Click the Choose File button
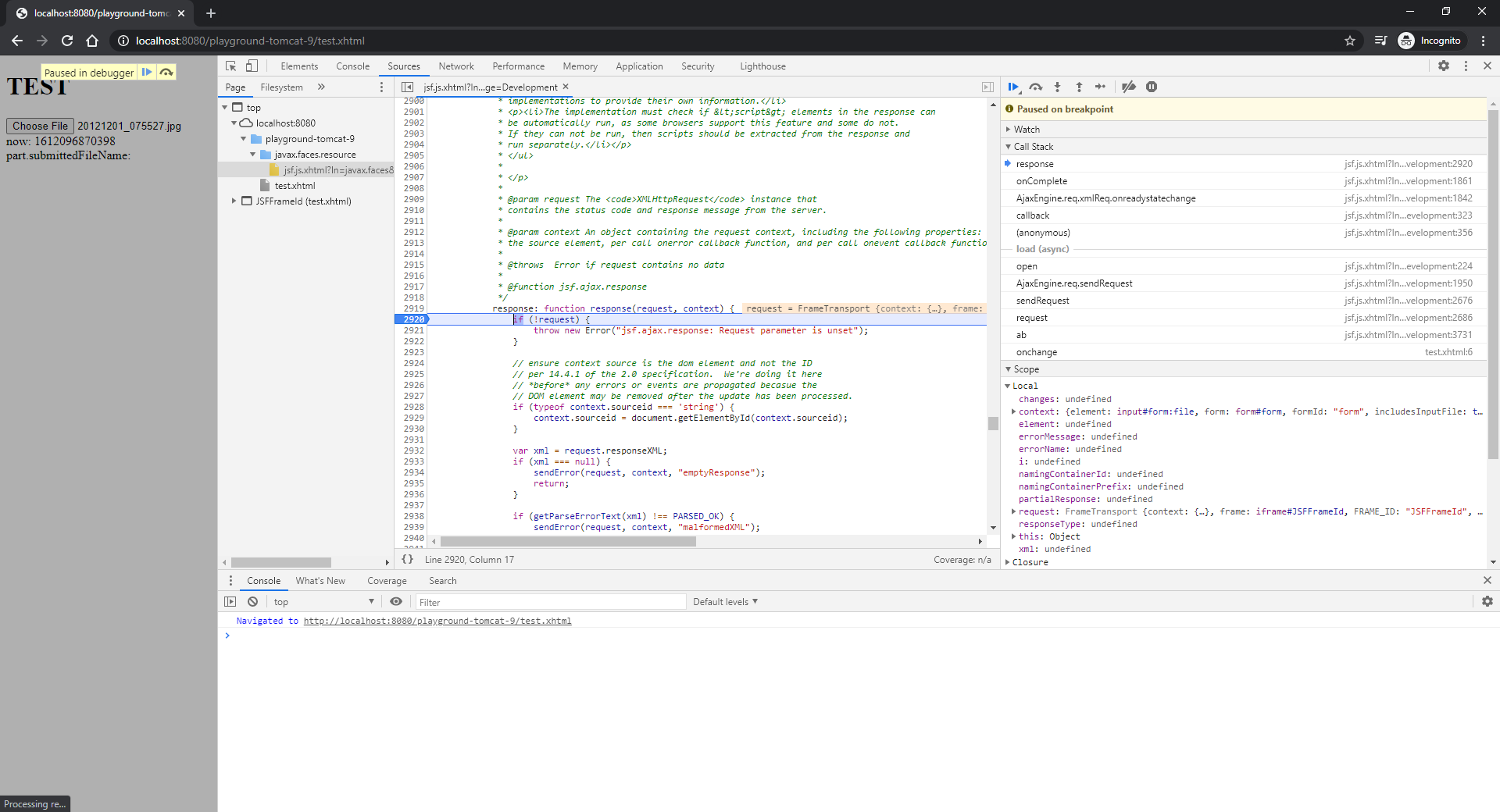The width and height of the screenshot is (1500, 812). pos(40,125)
